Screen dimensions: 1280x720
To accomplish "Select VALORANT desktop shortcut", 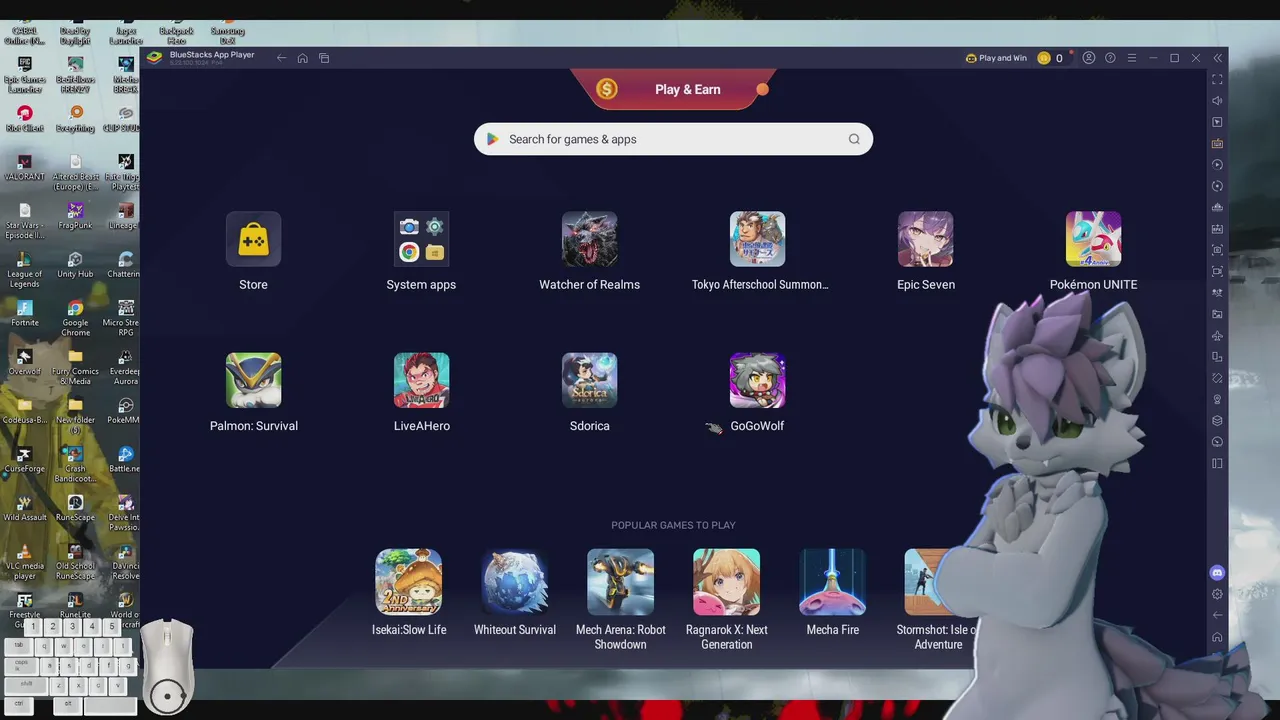I will (x=25, y=167).
